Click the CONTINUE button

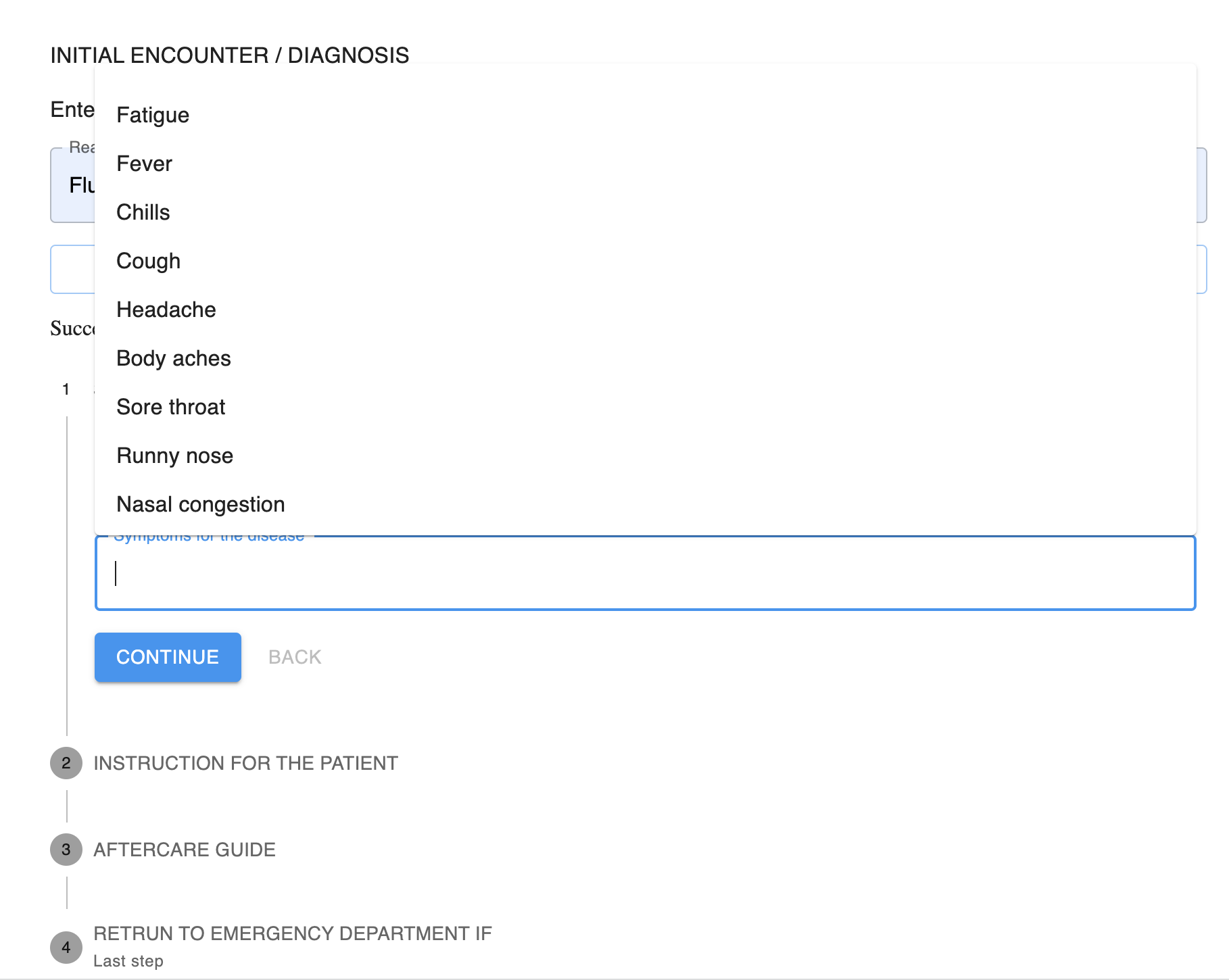tap(168, 657)
